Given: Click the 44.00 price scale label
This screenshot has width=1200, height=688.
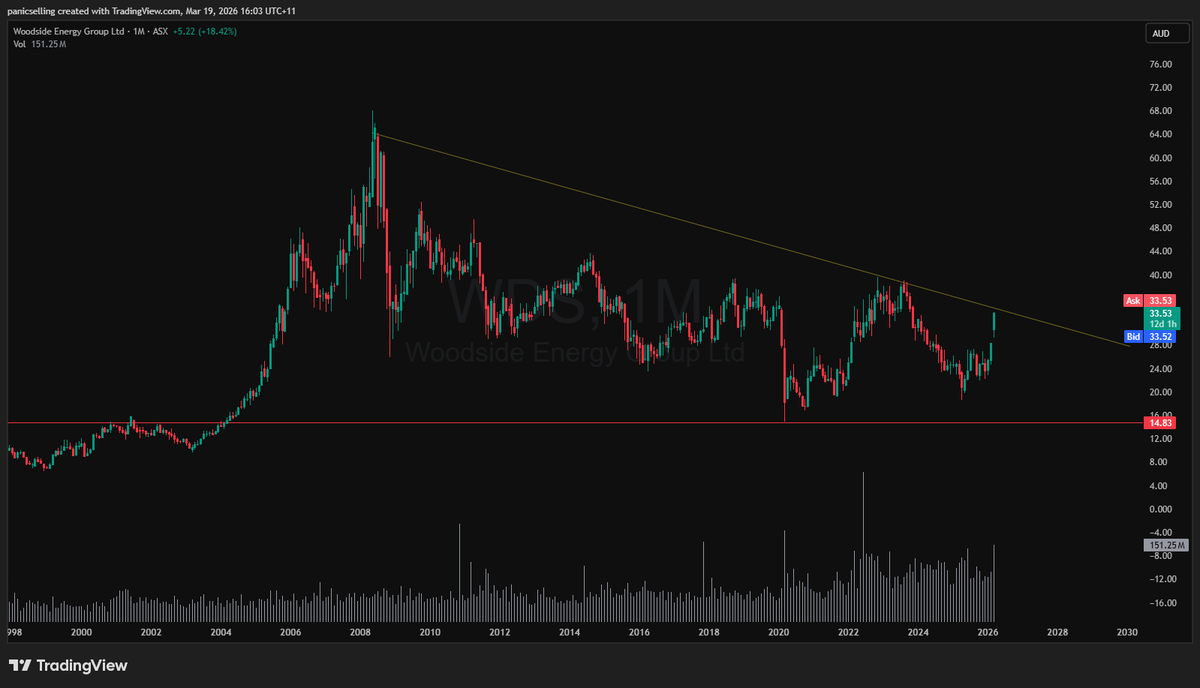Looking at the screenshot, I should coord(1160,251).
